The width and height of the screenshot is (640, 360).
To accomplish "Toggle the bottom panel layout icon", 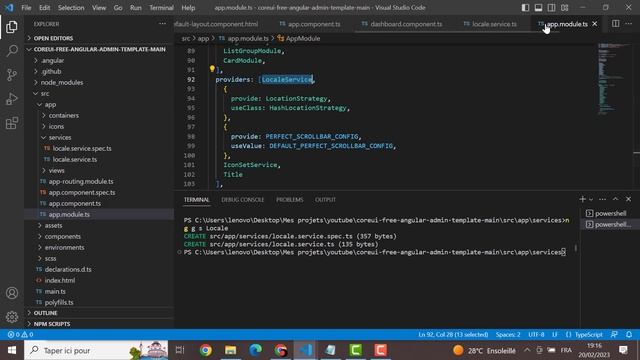I will 538,7.
